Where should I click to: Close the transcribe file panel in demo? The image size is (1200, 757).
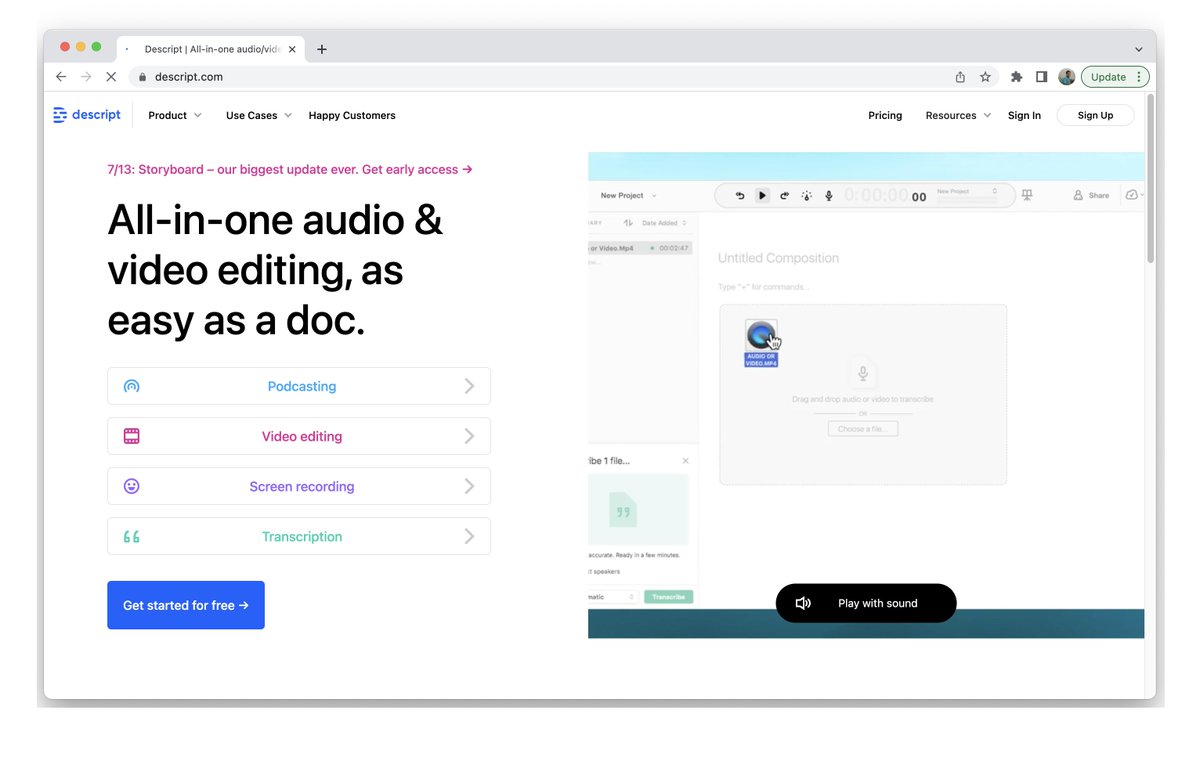(x=685, y=461)
